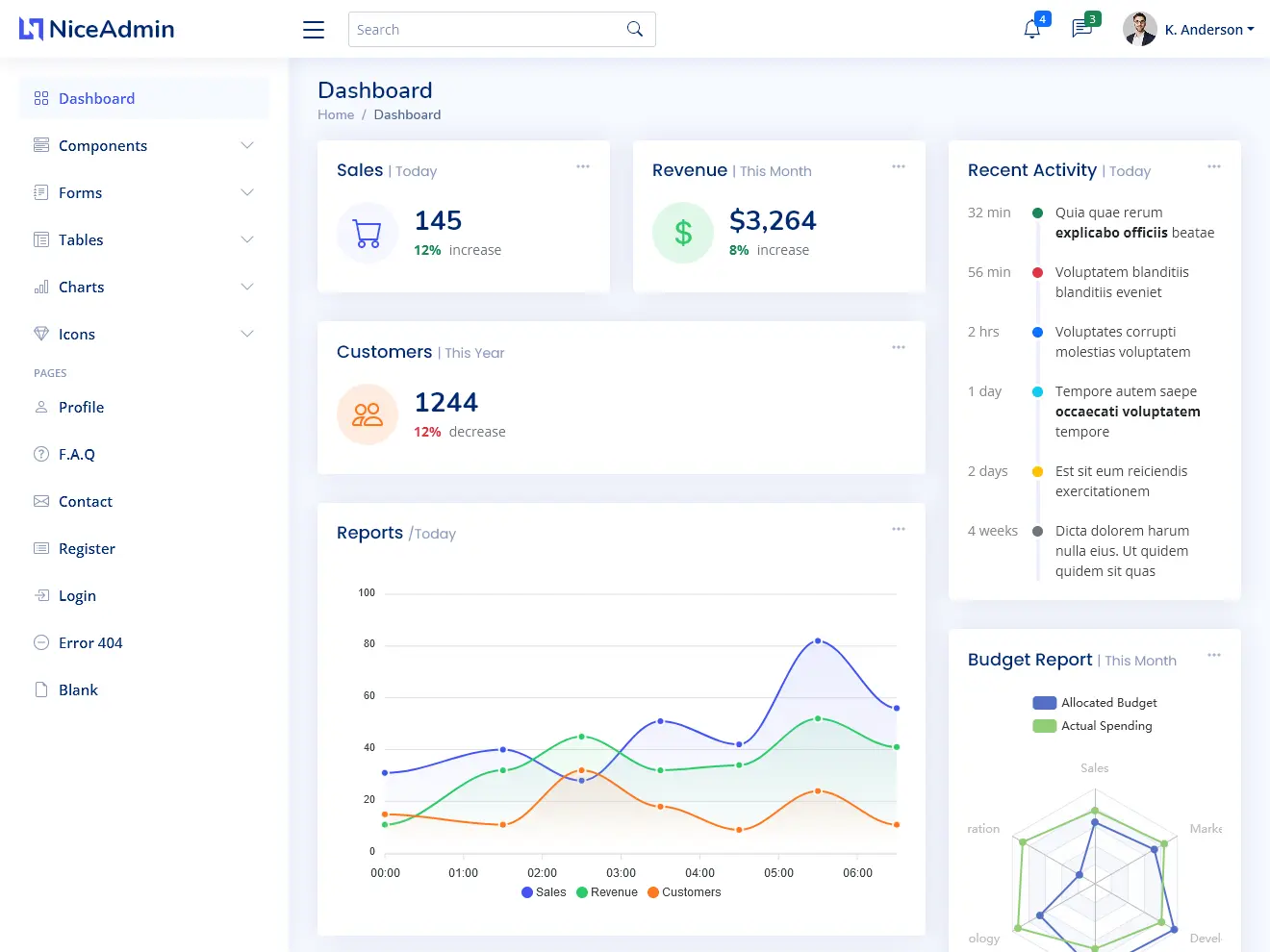This screenshot has width=1270, height=952.
Task: Click the search magnifier icon
Action: click(x=634, y=29)
